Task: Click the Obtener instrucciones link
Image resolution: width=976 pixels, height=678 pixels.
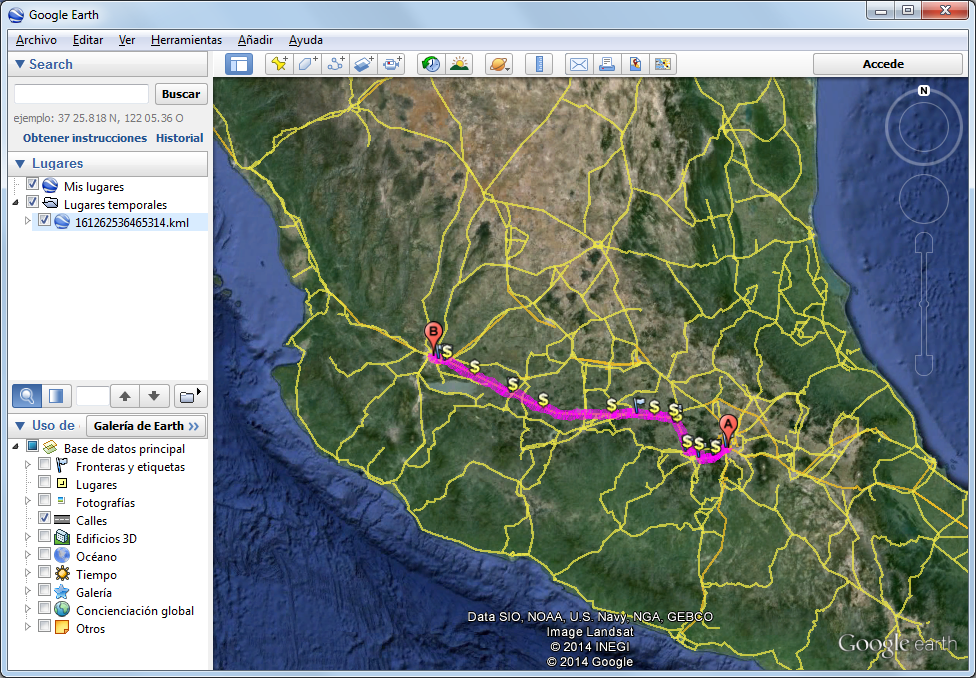Action: click(85, 138)
